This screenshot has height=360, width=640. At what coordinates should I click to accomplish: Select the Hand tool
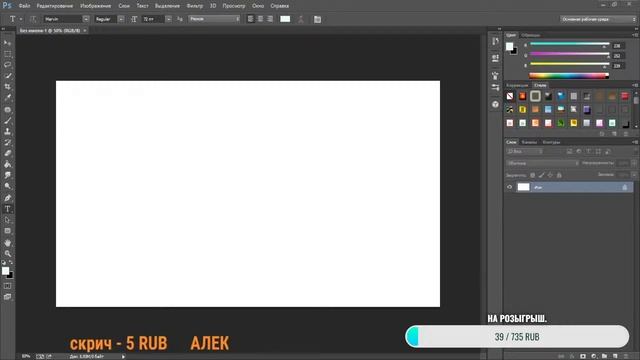[7, 243]
